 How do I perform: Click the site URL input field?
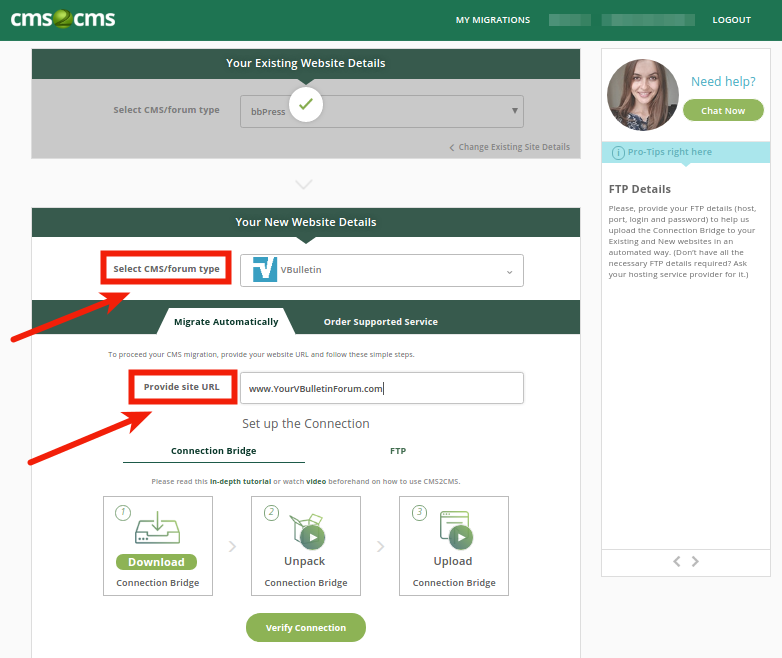click(382, 388)
